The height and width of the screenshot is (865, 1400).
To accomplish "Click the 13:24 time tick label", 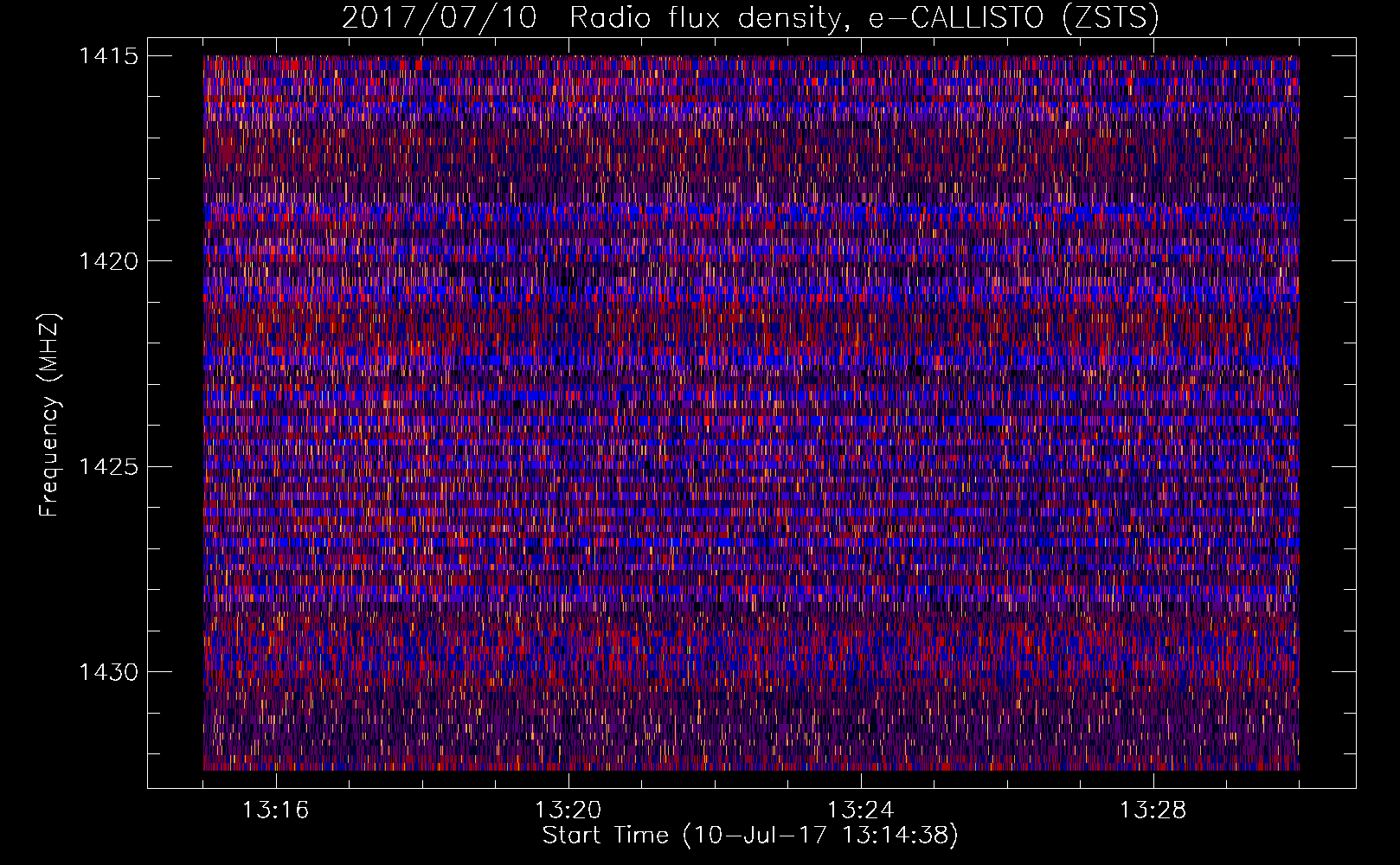I will pos(860,811).
